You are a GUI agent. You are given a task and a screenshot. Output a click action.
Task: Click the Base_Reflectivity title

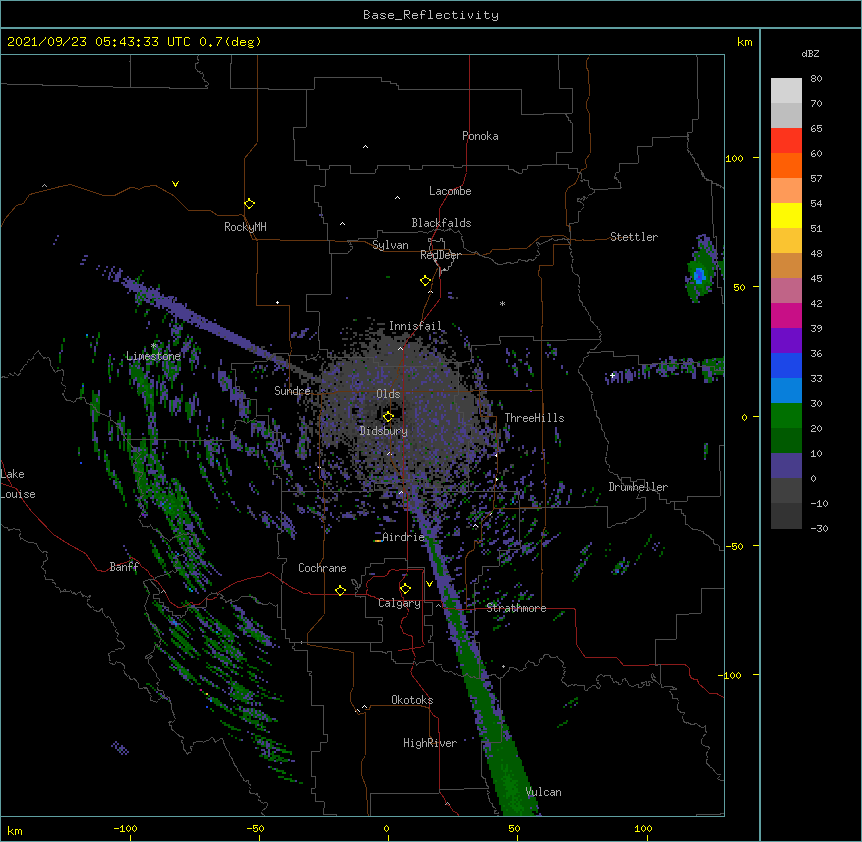click(431, 15)
